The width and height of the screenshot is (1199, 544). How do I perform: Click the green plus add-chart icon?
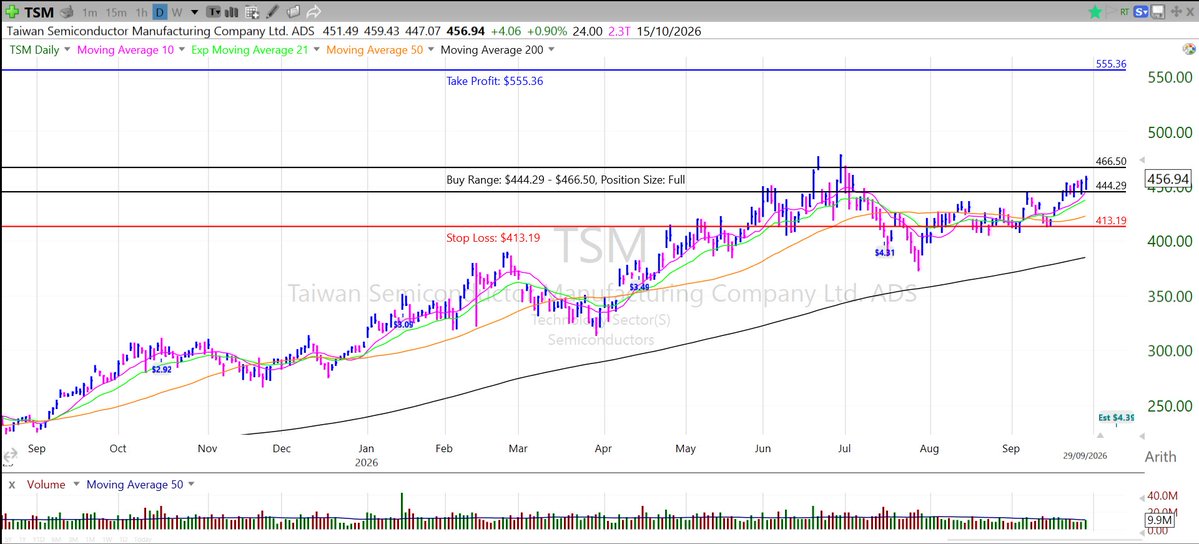[12, 12]
